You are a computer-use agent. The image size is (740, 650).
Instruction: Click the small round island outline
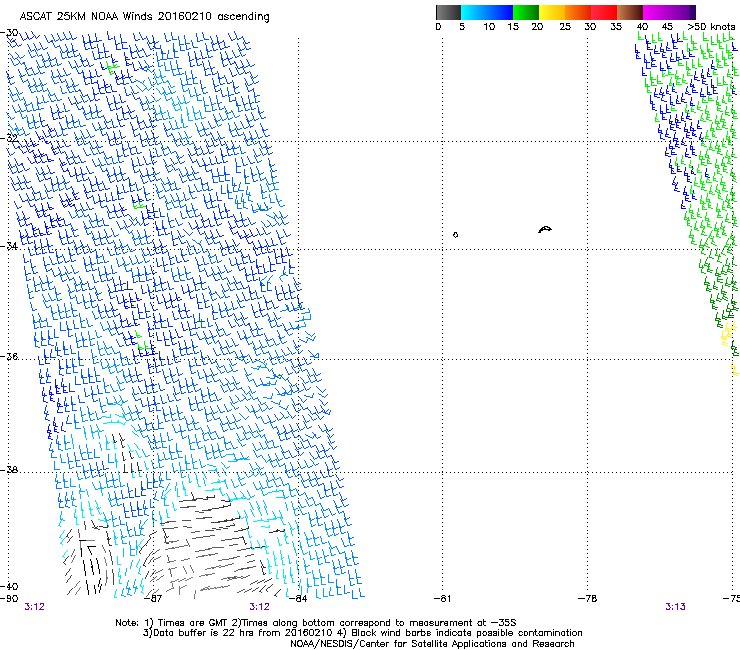pos(455,235)
